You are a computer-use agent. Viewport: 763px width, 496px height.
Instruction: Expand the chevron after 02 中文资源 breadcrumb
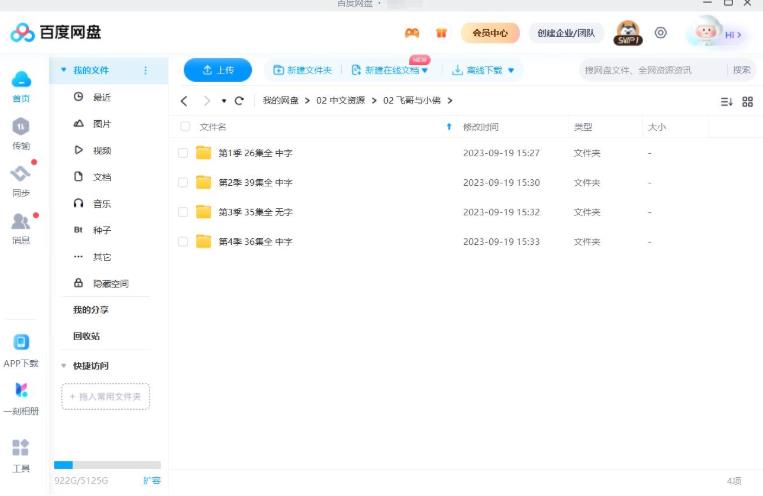click(x=374, y=100)
